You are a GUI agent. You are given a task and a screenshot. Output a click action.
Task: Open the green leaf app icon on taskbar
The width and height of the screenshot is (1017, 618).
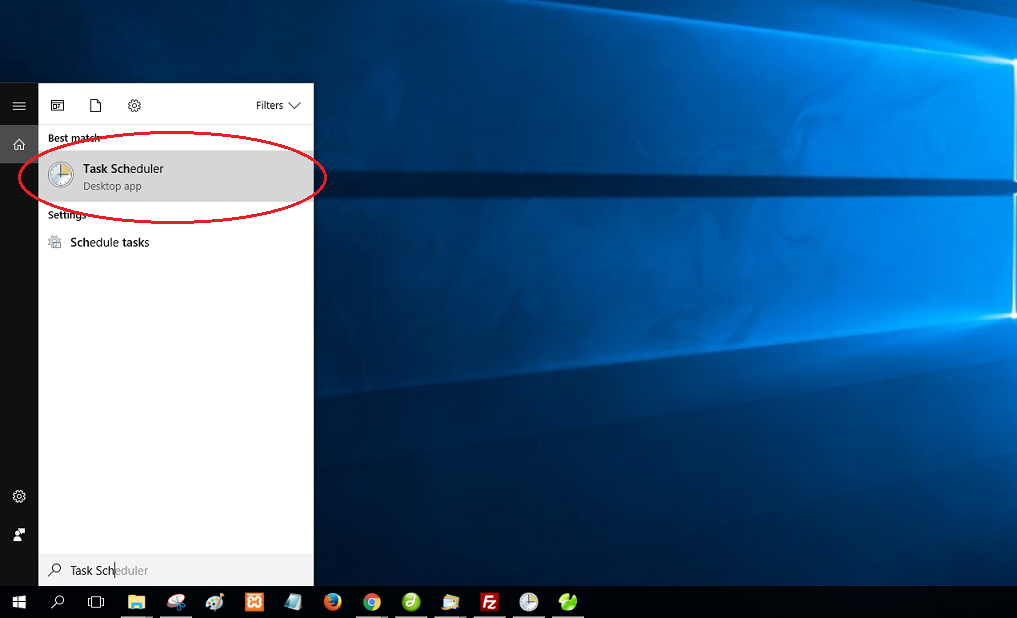pyautogui.click(x=568, y=602)
